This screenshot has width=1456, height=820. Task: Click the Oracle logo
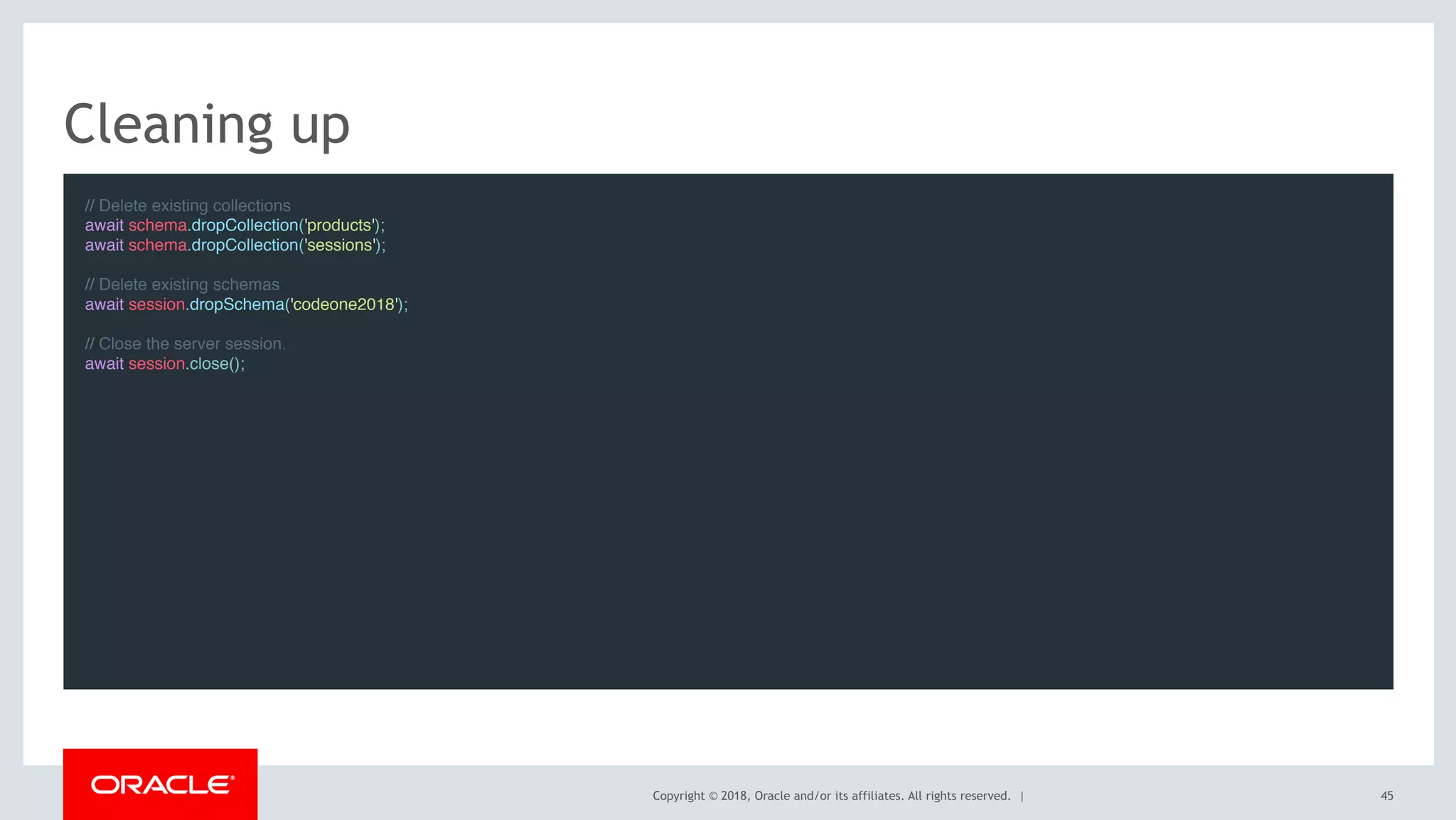(x=162, y=785)
